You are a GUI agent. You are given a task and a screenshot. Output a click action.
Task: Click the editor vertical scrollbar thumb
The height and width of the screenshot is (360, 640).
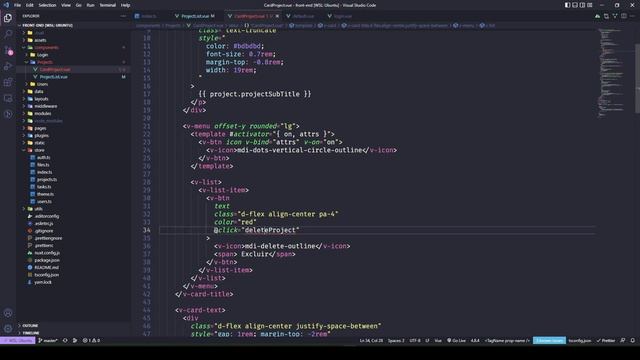638,78
